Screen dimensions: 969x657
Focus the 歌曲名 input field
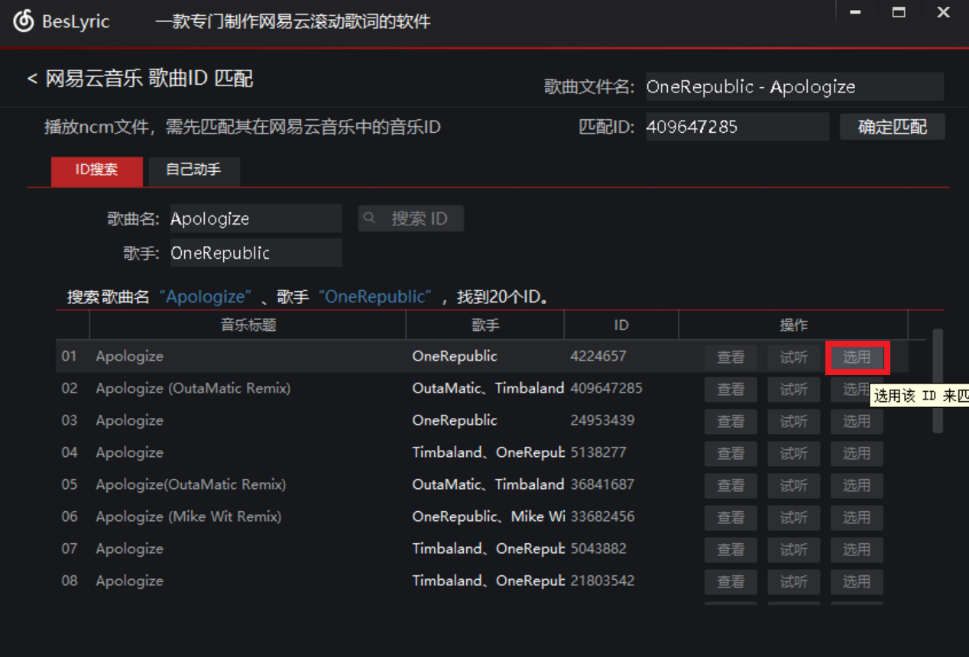click(x=255, y=218)
